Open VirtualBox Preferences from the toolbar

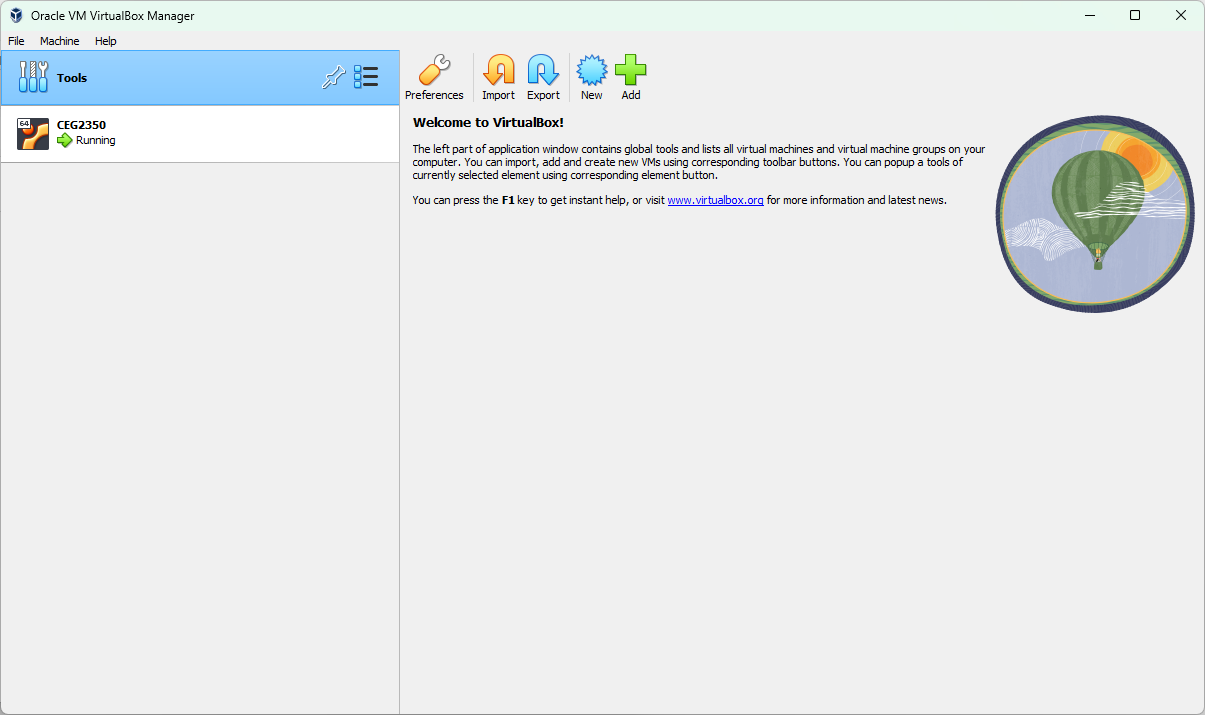point(434,76)
